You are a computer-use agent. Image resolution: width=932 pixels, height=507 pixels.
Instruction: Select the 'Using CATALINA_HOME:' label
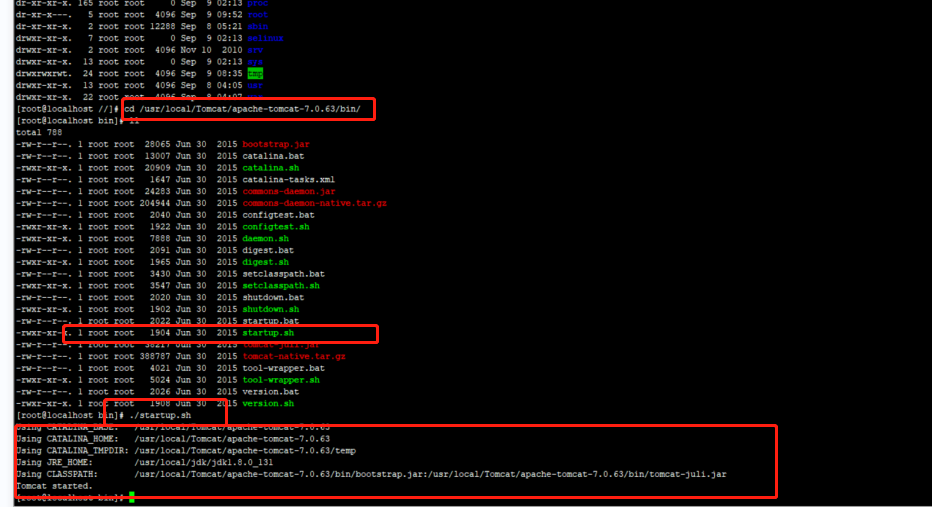coord(67,439)
